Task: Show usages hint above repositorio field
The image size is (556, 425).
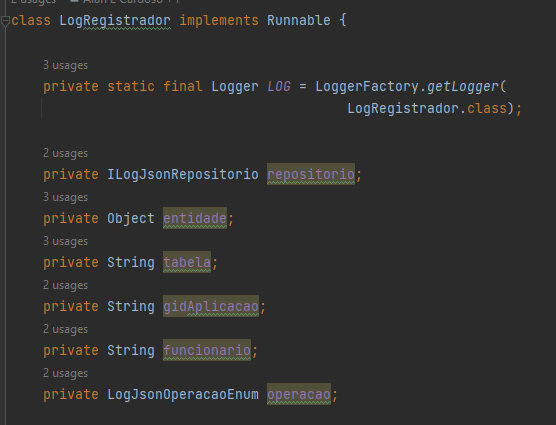Action: [65, 153]
